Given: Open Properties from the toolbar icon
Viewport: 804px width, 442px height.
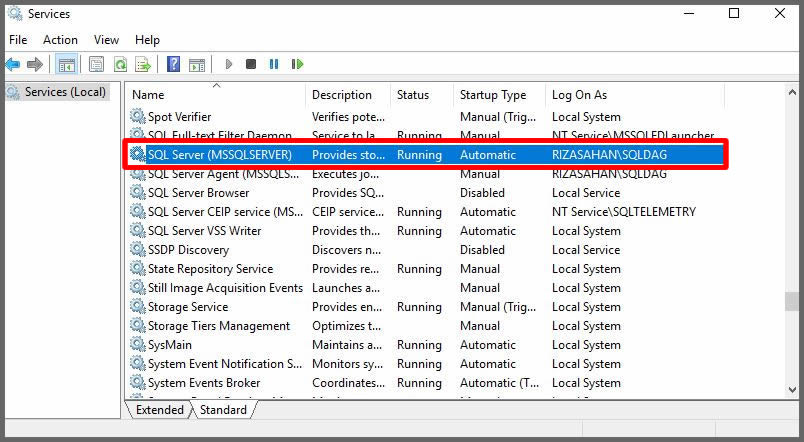Looking at the screenshot, I should click(96, 65).
